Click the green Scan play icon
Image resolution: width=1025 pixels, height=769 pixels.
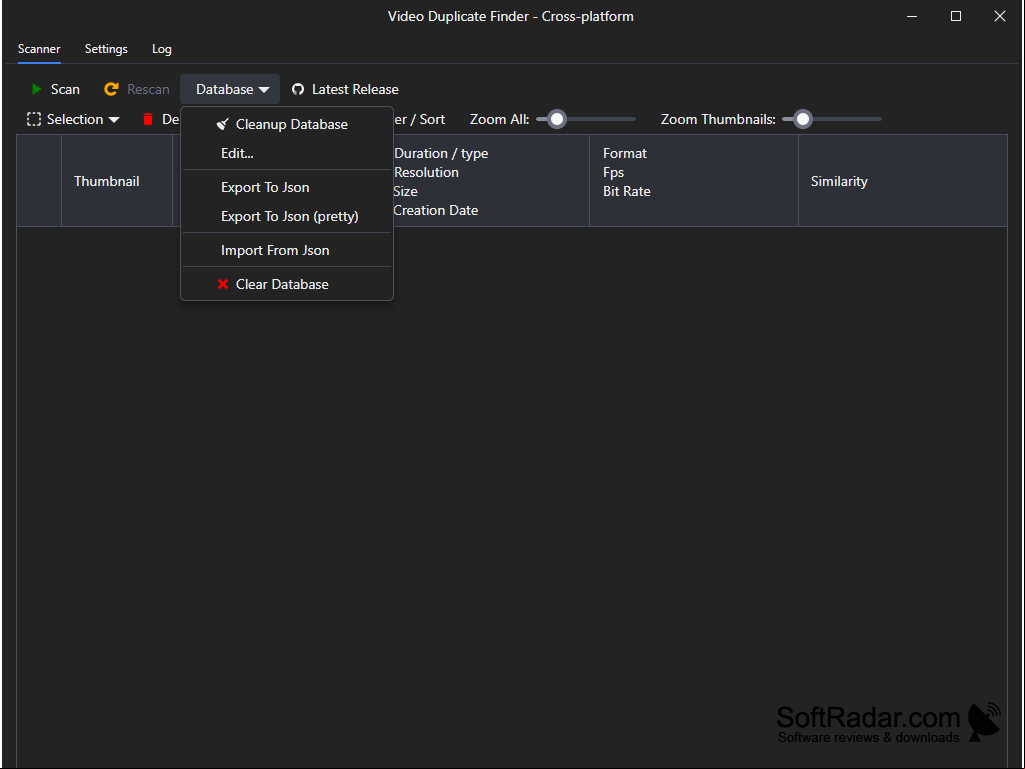37,89
